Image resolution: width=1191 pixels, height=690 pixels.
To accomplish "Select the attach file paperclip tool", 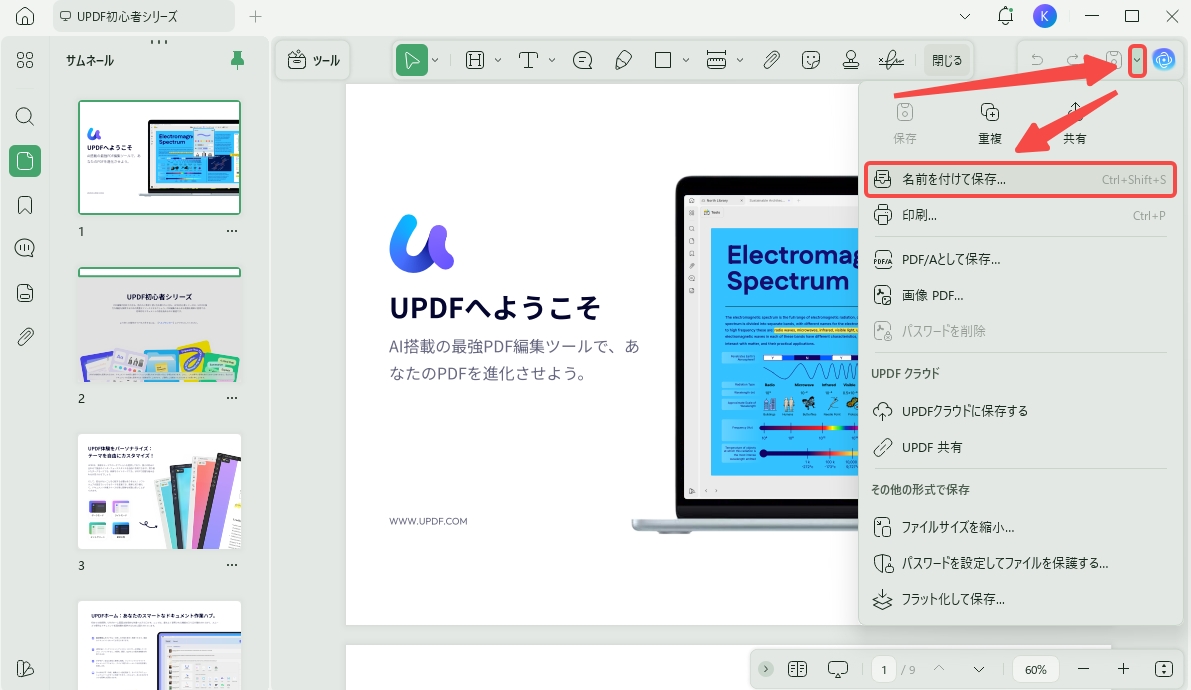I will pos(772,60).
